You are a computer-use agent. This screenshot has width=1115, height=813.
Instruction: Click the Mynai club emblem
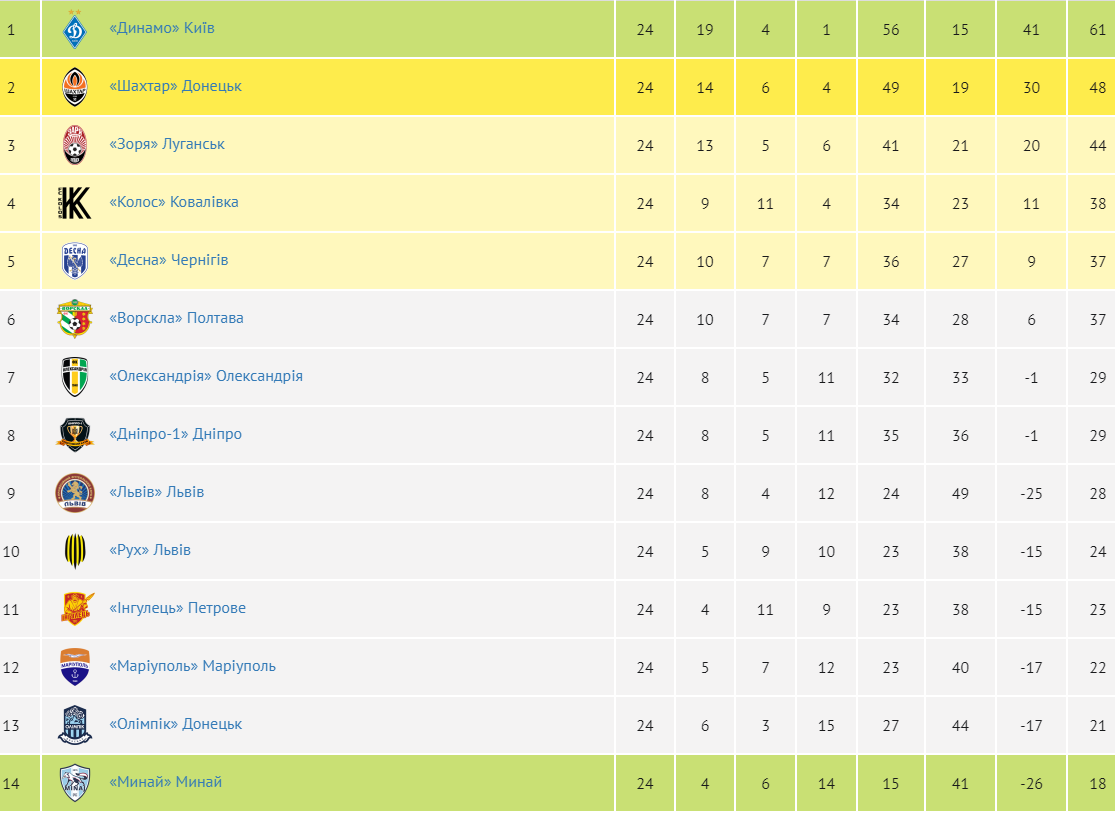pyautogui.click(x=75, y=783)
